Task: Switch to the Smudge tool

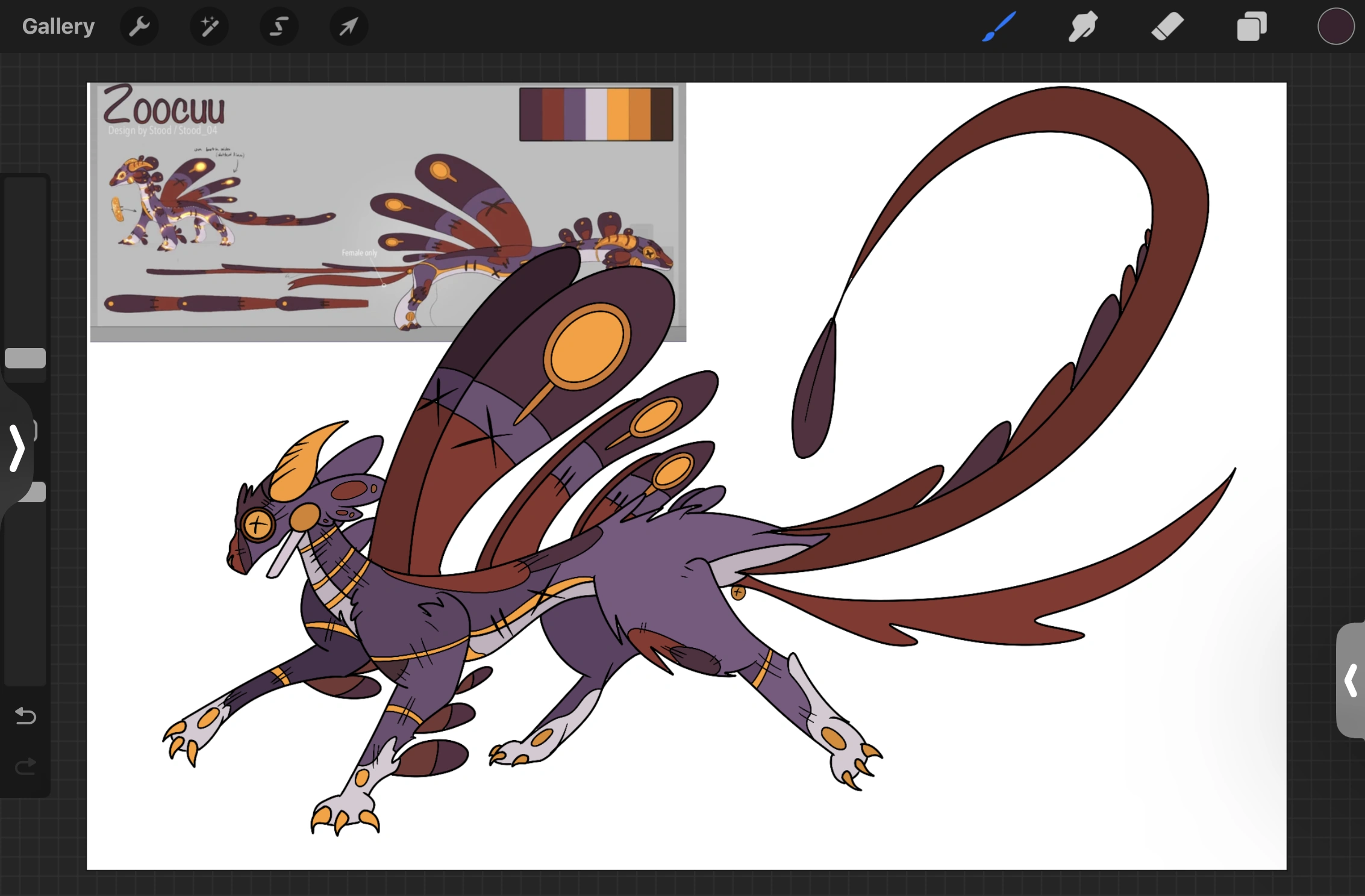Action: click(1082, 26)
